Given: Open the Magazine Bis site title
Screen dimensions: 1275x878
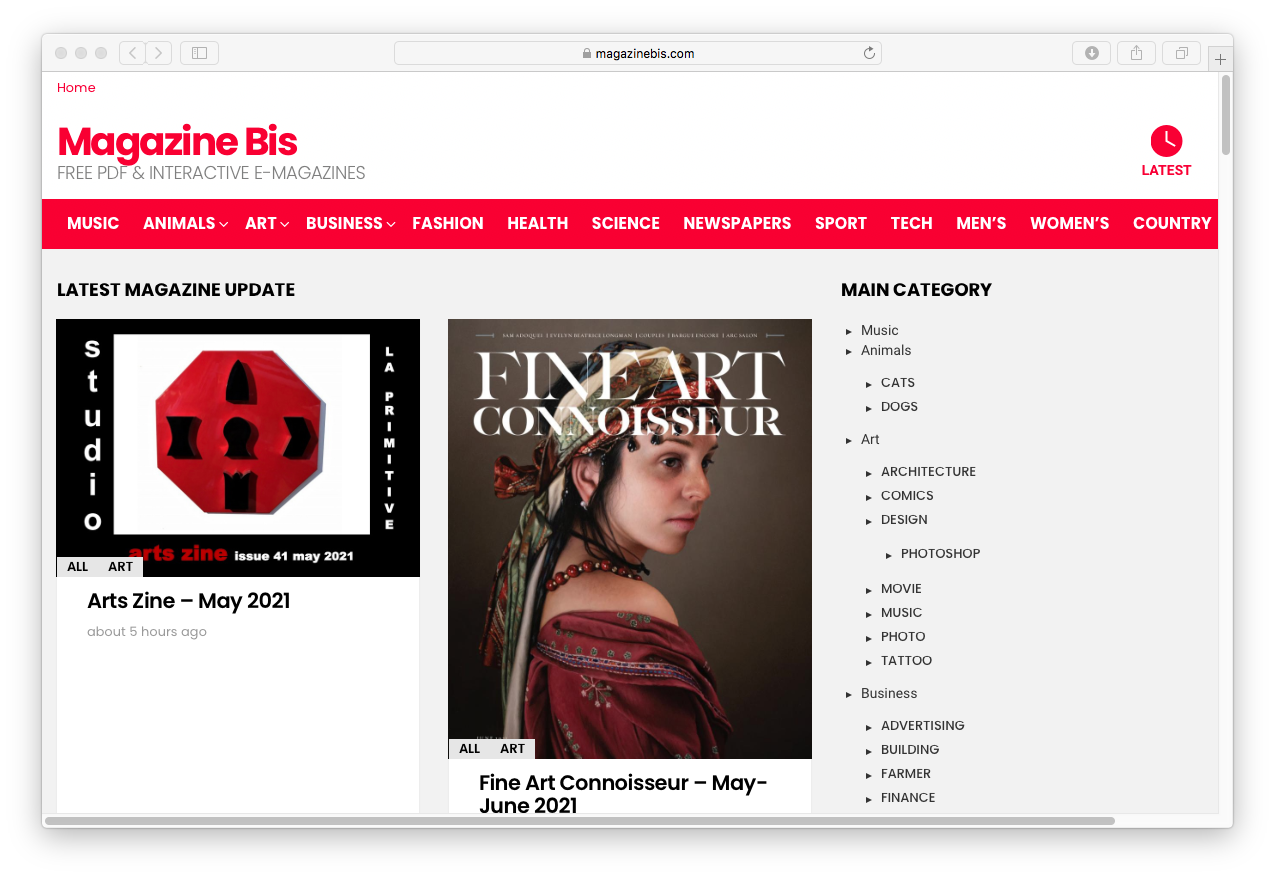Looking at the screenshot, I should 177,142.
